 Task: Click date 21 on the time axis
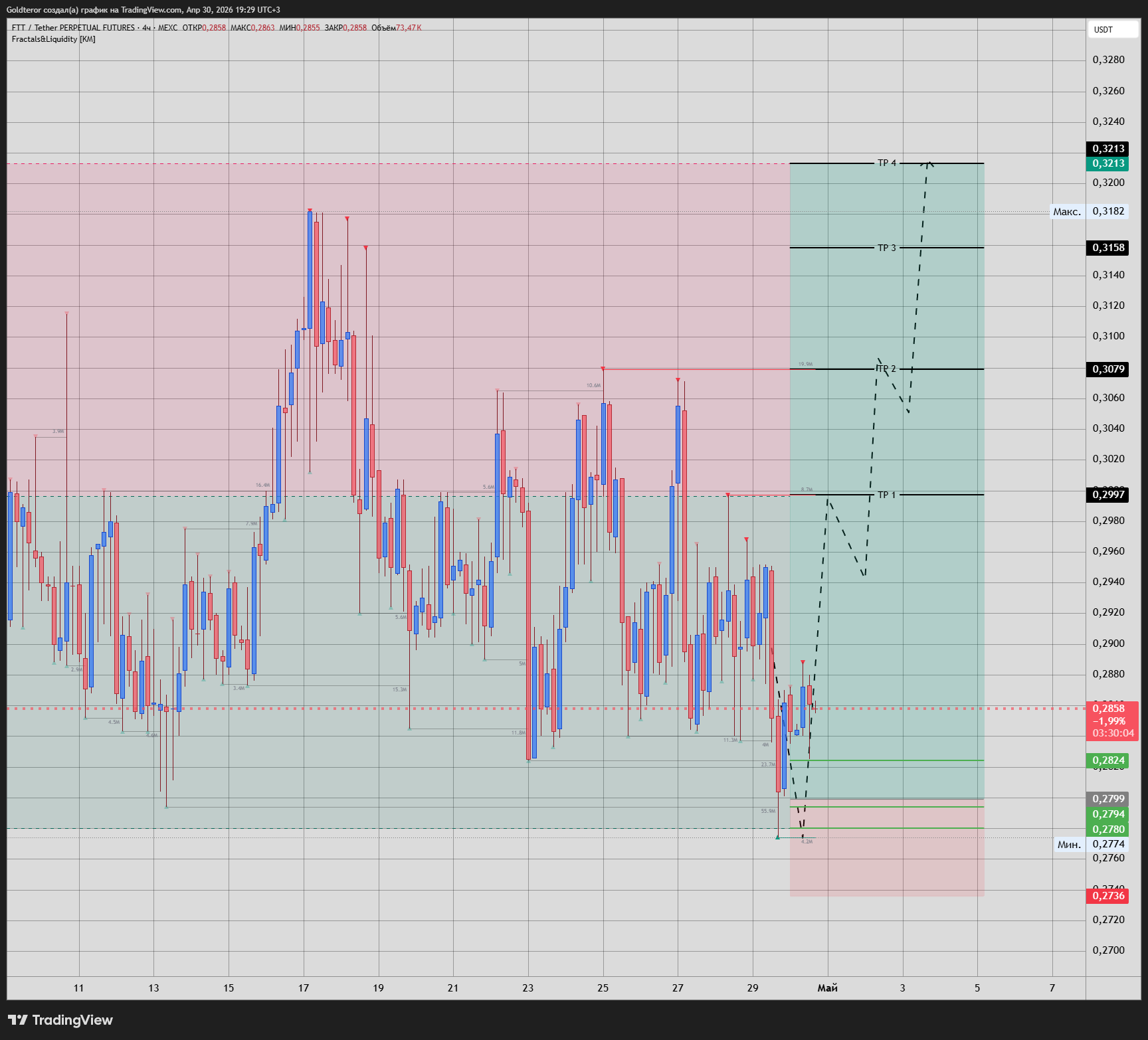tap(453, 988)
